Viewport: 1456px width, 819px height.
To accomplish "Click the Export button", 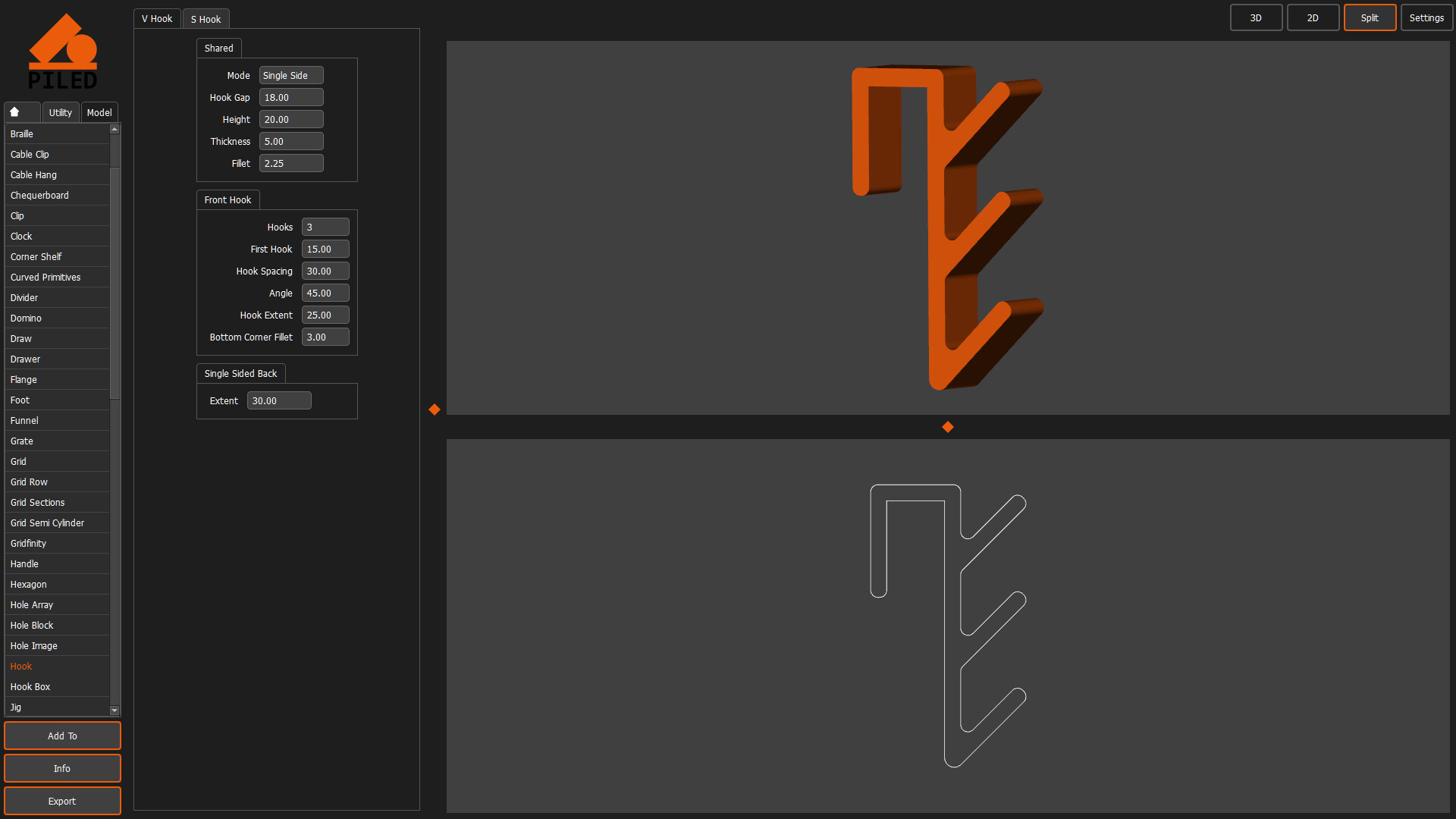I will pyautogui.click(x=62, y=801).
